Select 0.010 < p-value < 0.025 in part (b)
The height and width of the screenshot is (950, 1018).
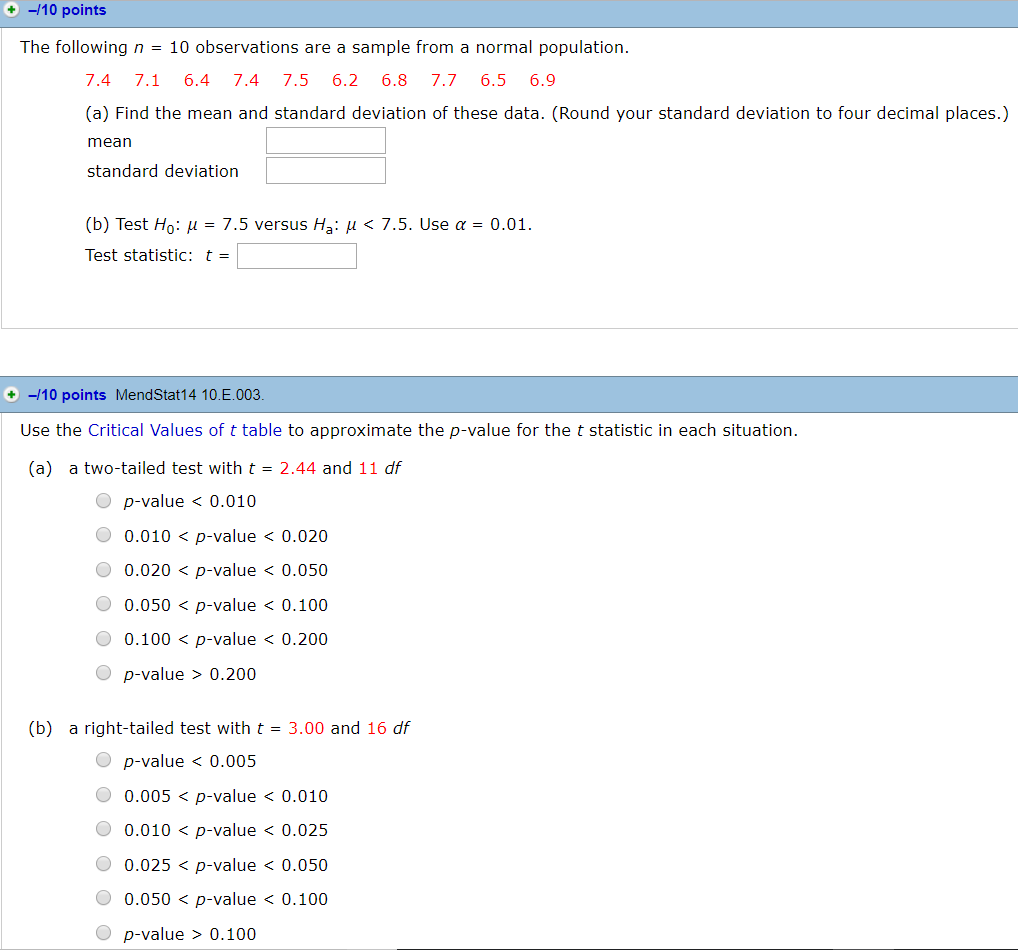click(x=103, y=828)
